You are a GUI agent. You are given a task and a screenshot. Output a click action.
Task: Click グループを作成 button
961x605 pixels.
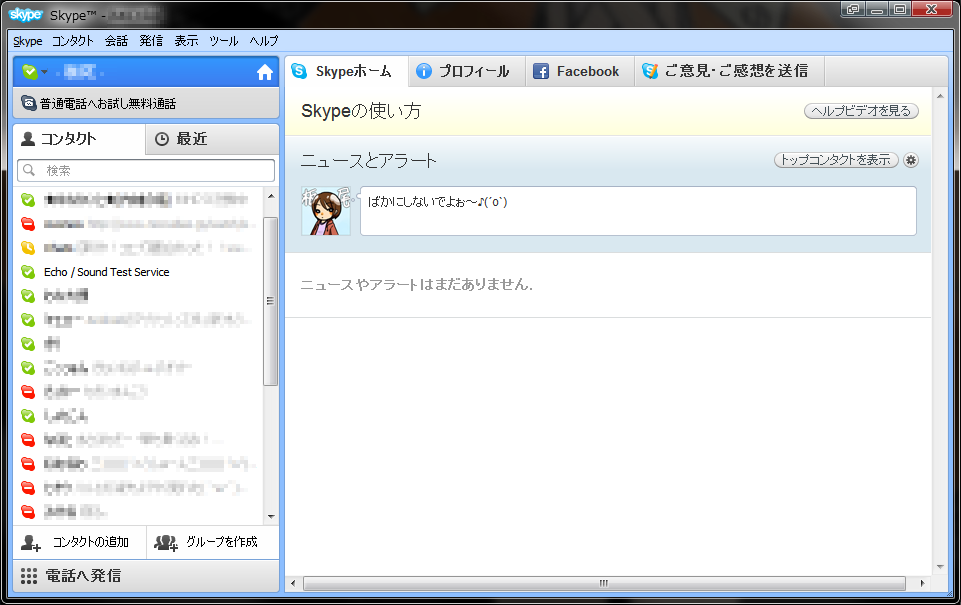click(x=213, y=542)
